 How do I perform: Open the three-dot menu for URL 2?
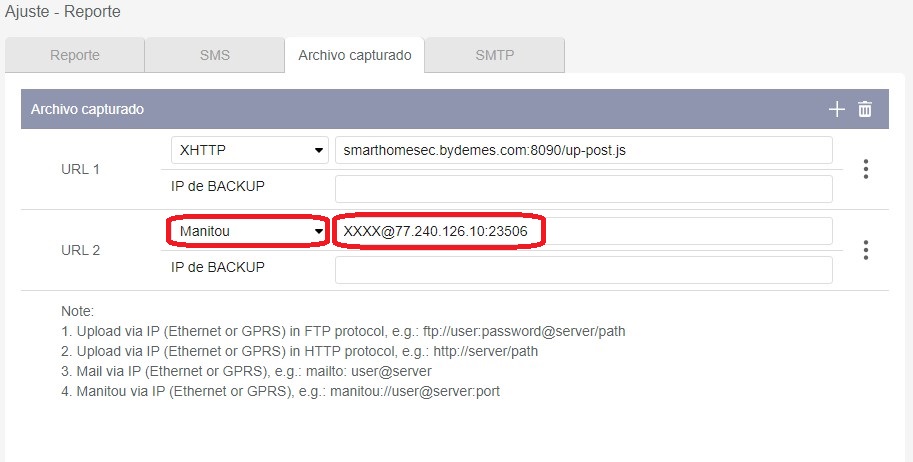pos(866,250)
